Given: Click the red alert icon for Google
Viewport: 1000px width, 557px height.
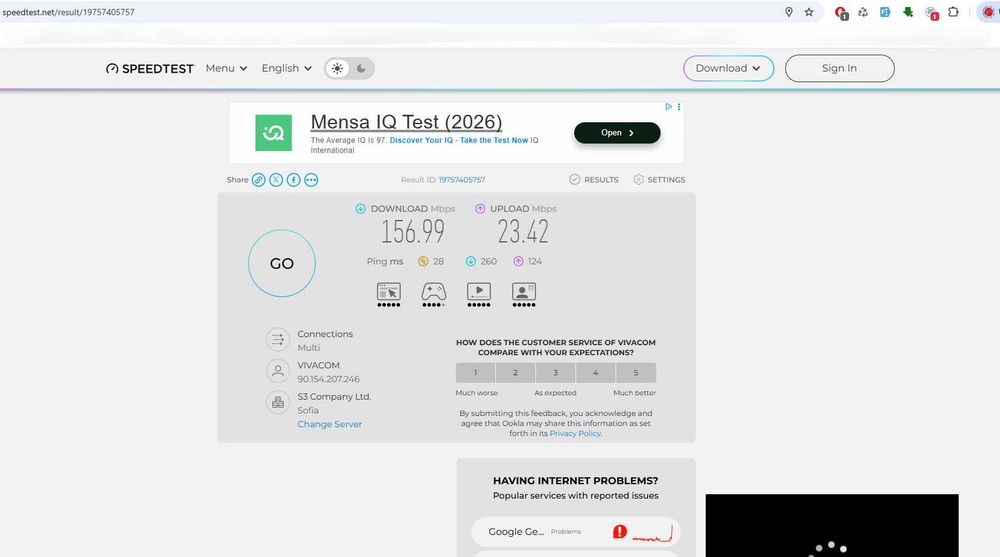Looking at the screenshot, I should click(x=620, y=531).
